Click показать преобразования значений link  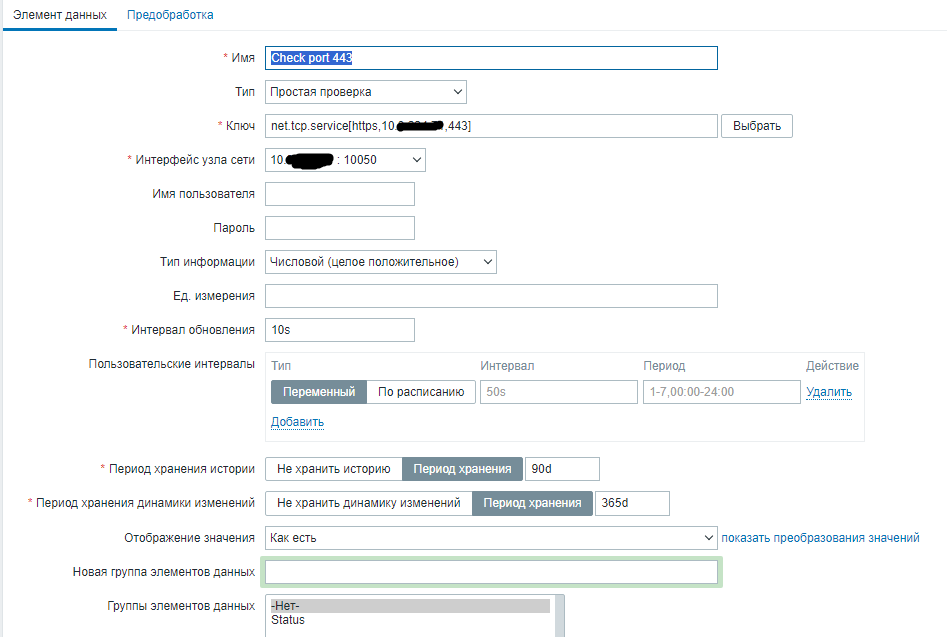click(820, 538)
